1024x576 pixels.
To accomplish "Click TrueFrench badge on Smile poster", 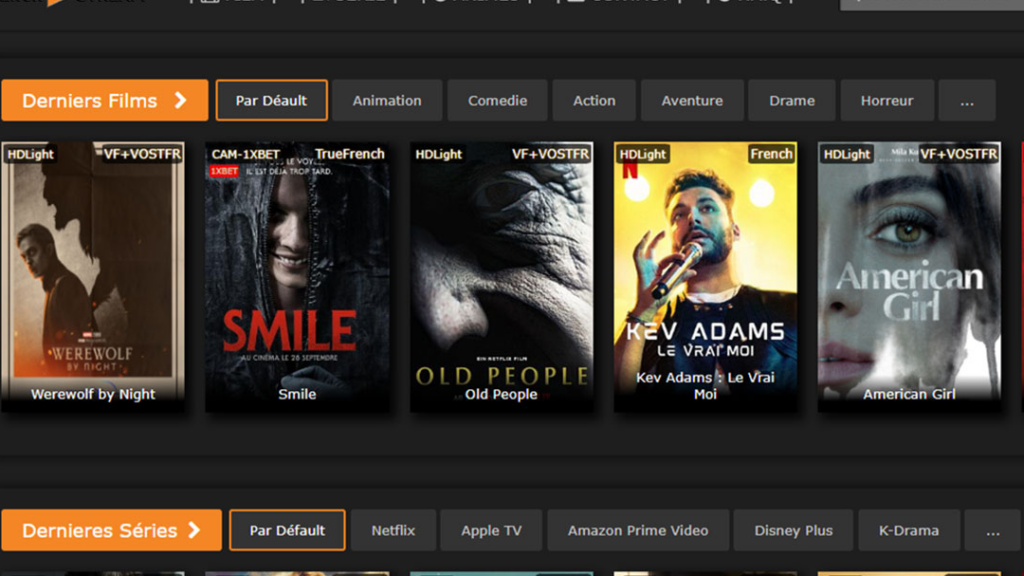I will click(350, 154).
